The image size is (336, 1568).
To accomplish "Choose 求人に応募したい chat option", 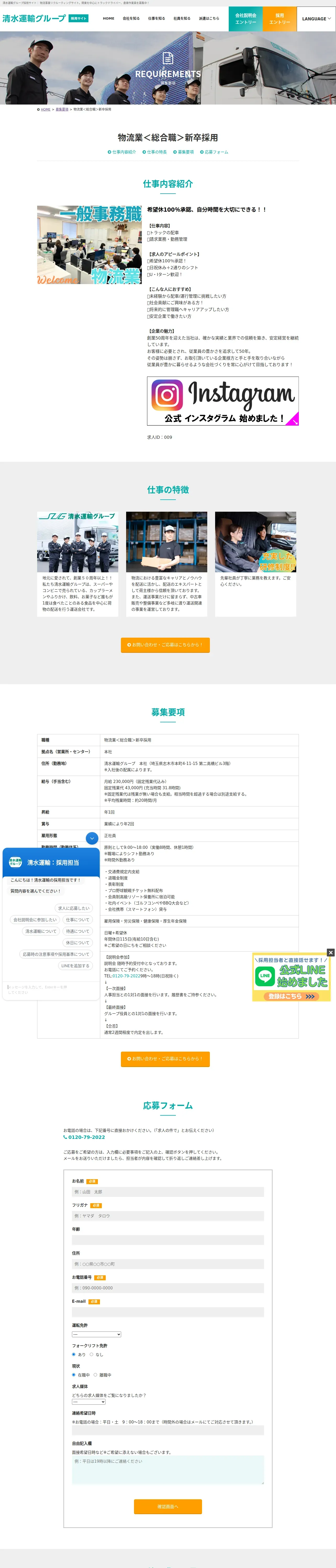I will tap(74, 908).
